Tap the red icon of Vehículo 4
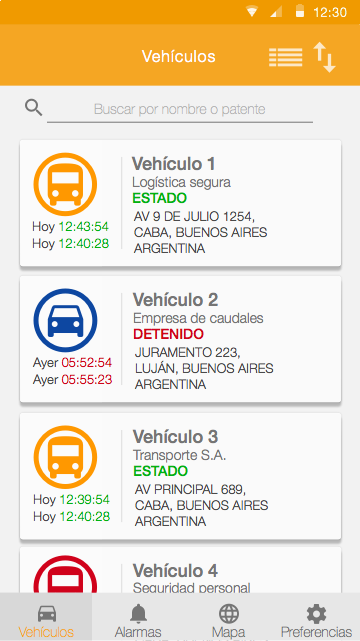The width and height of the screenshot is (360, 641). pos(65,574)
